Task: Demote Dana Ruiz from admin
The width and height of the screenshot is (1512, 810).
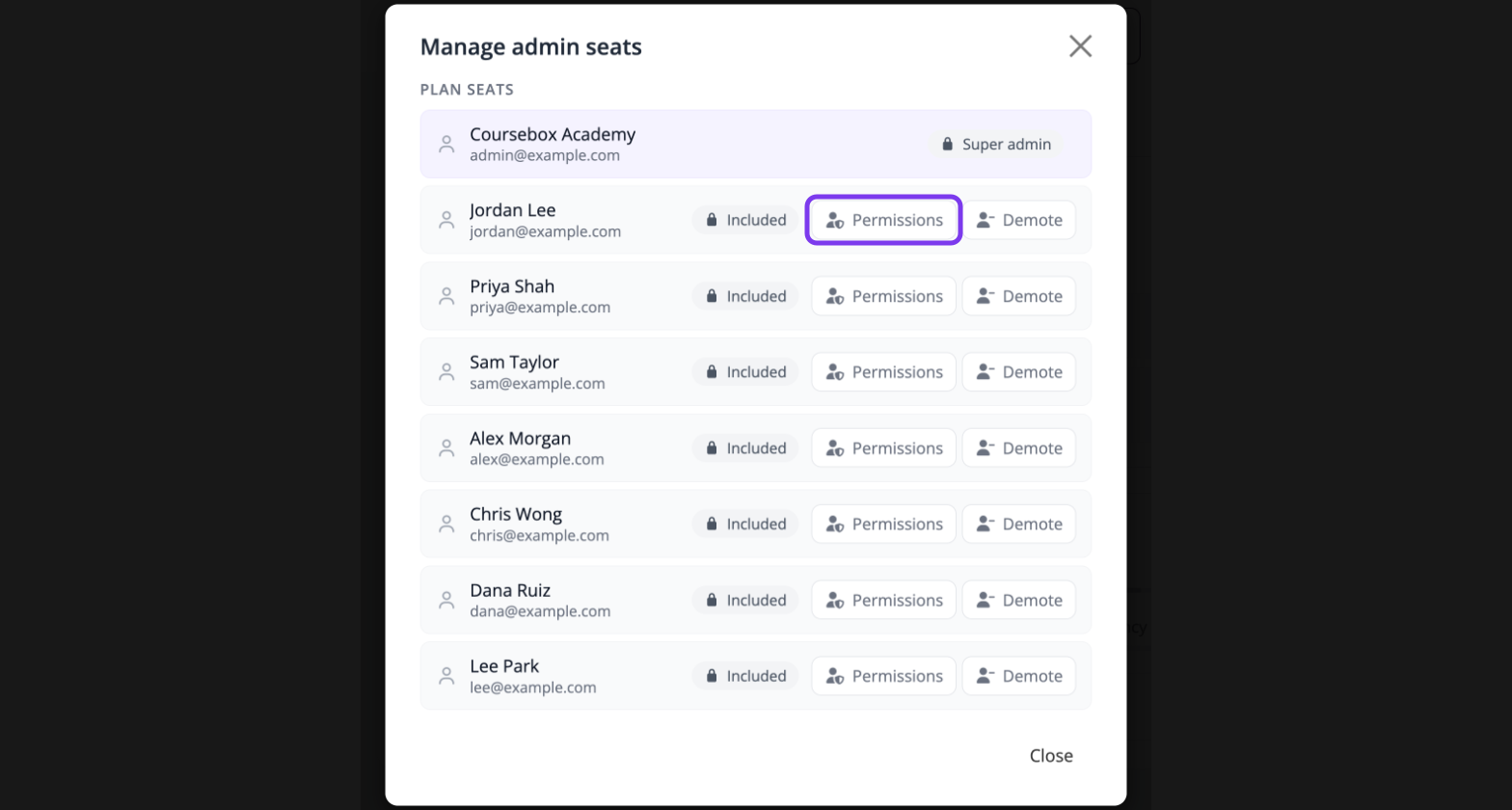Action: 1018,600
